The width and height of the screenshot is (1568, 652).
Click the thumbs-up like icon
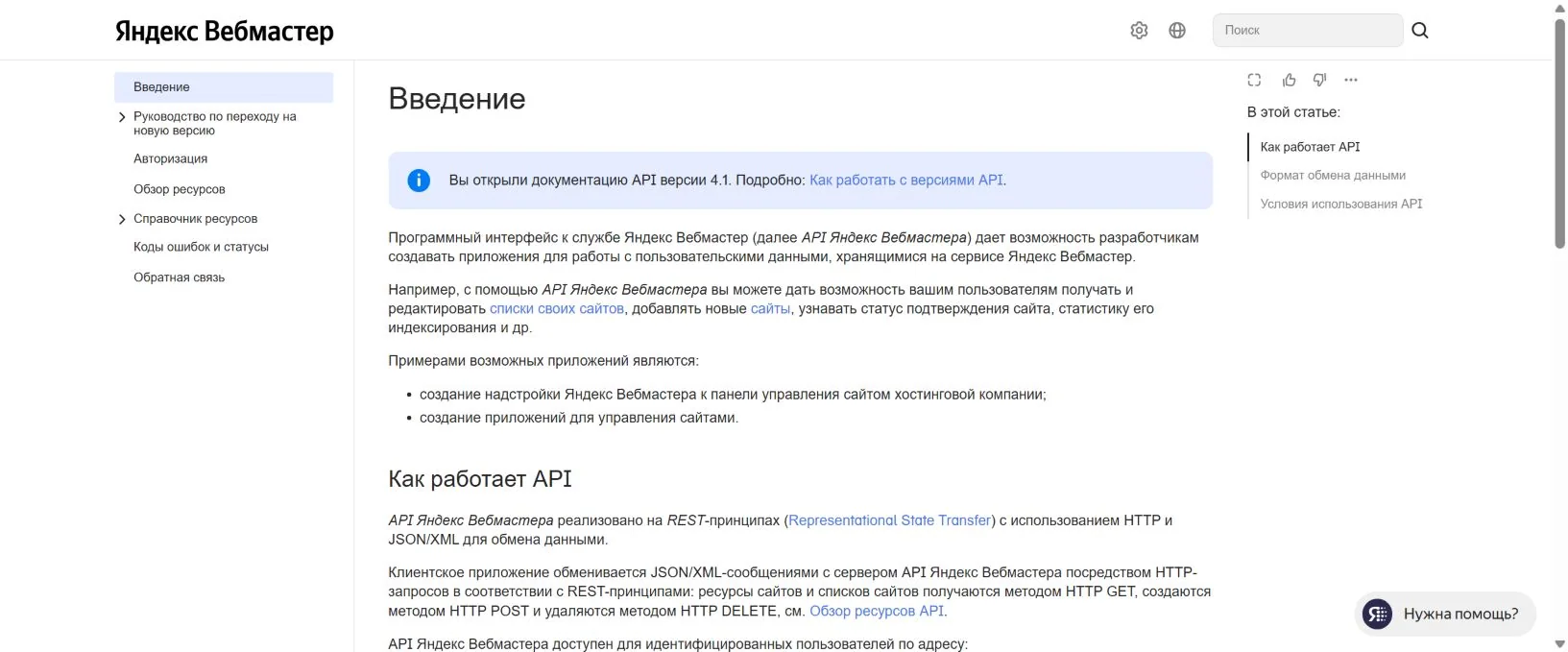(x=1289, y=80)
